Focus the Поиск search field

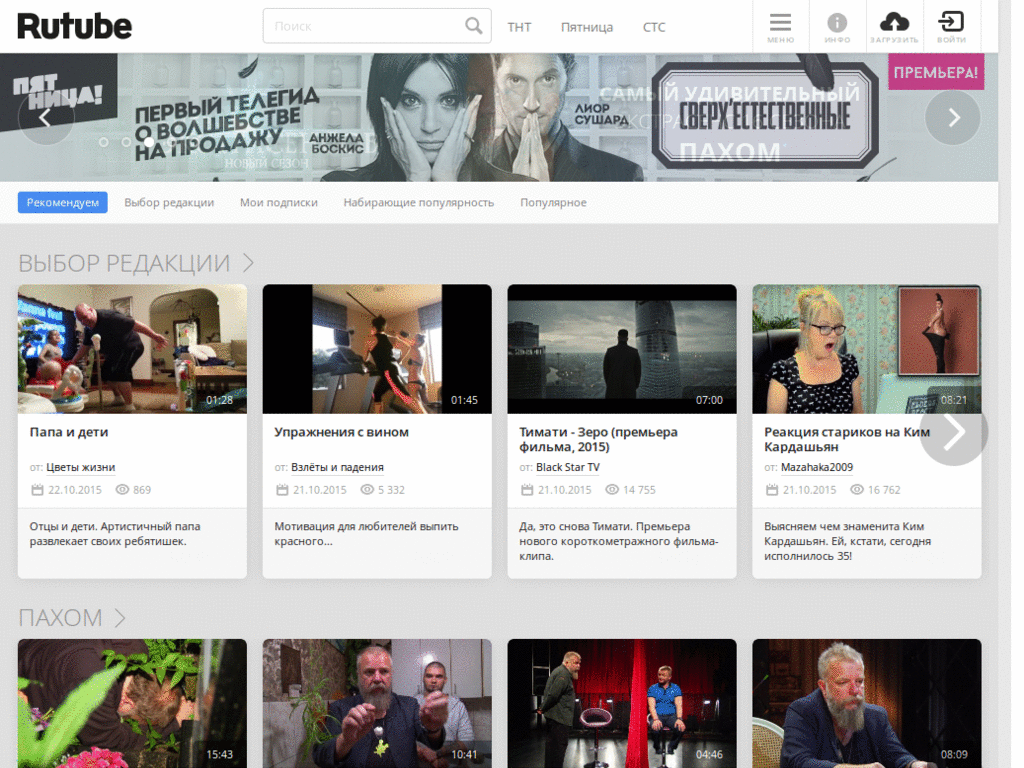pyautogui.click(x=365, y=26)
